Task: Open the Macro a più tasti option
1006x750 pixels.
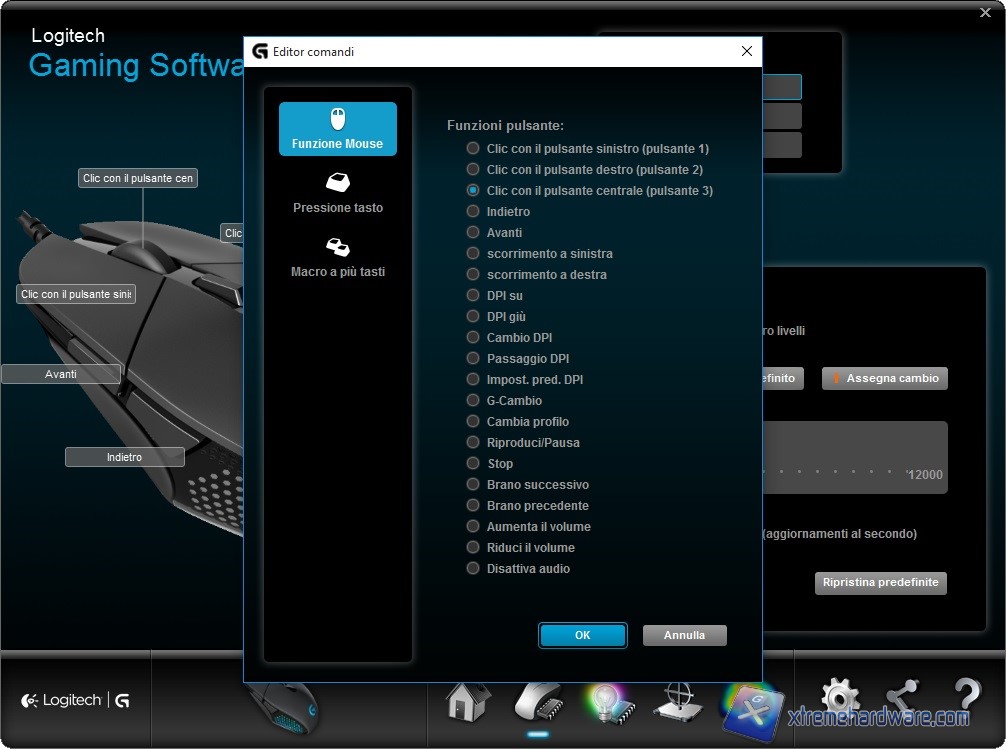Action: (x=337, y=257)
